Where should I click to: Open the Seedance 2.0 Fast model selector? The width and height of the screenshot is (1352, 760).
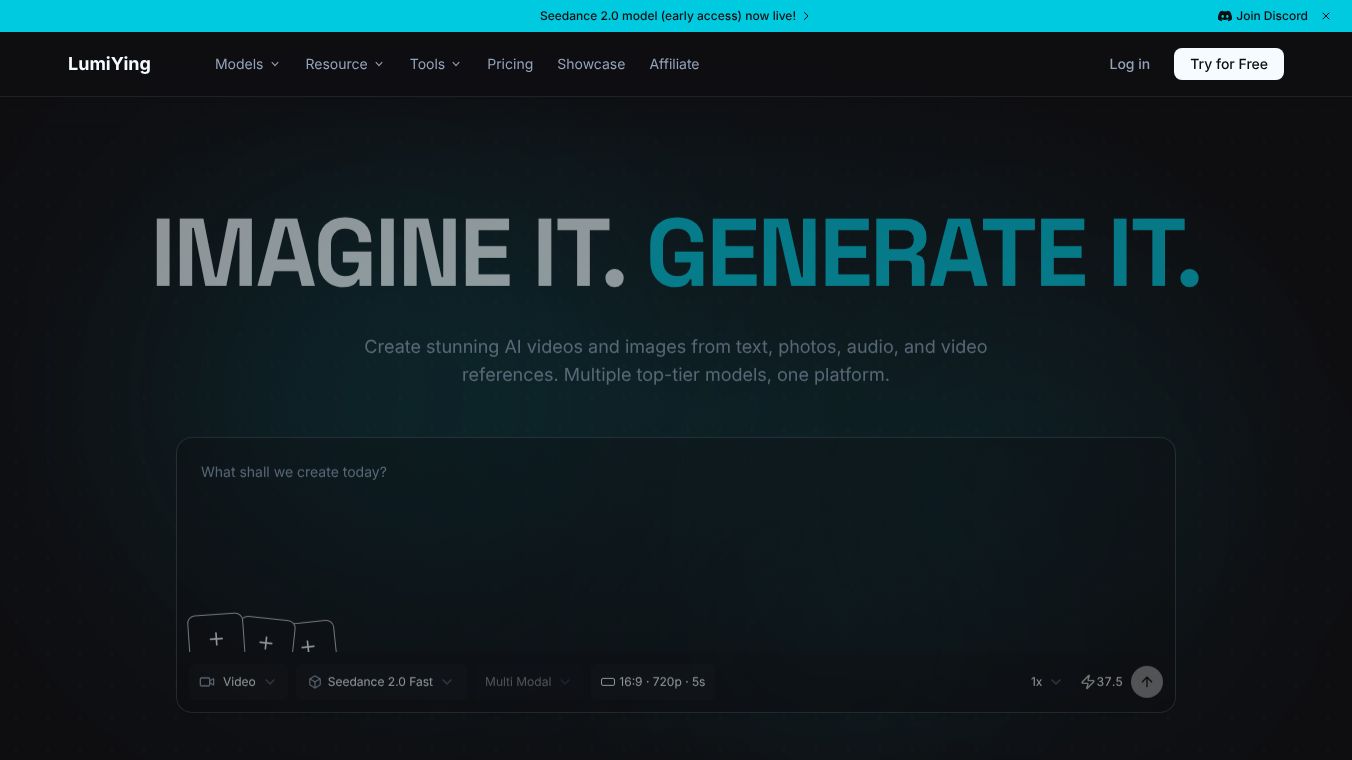[x=381, y=682]
